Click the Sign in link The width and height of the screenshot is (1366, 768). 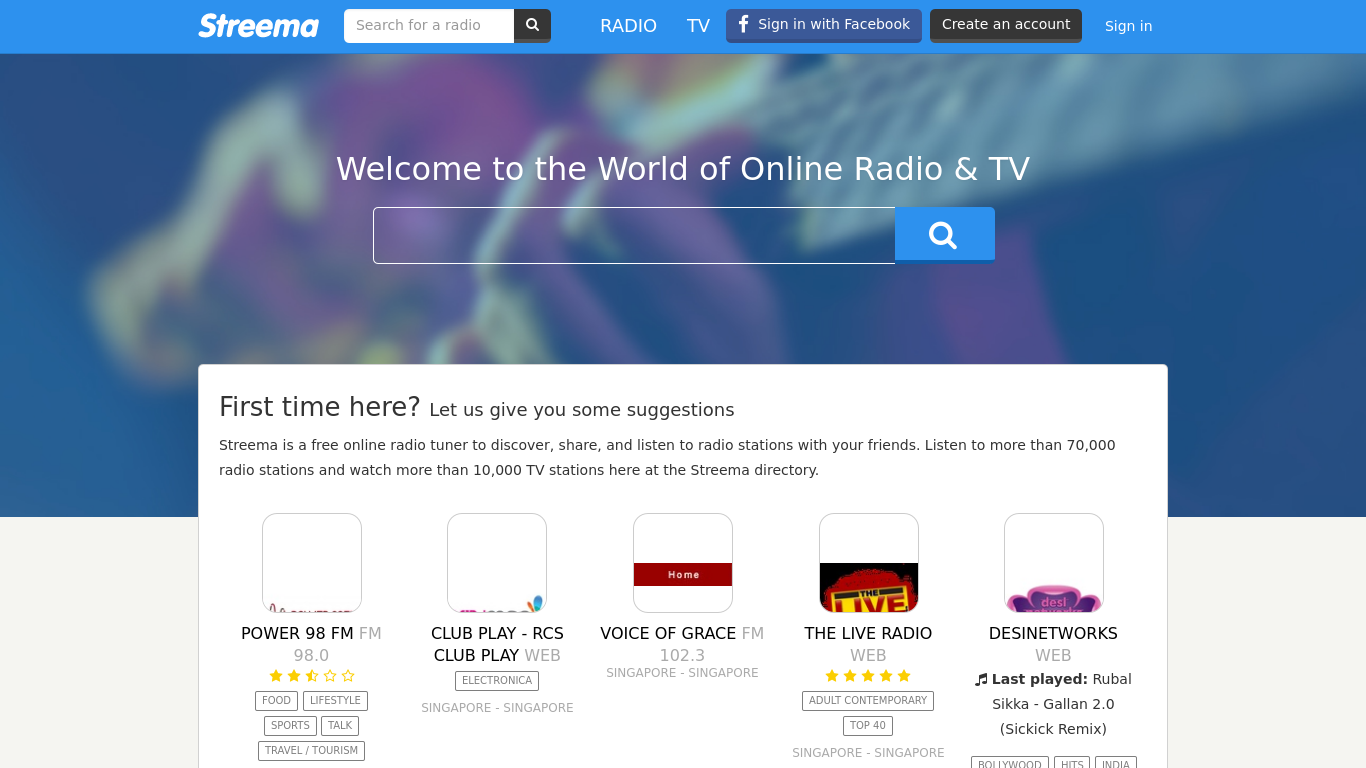tap(1128, 26)
